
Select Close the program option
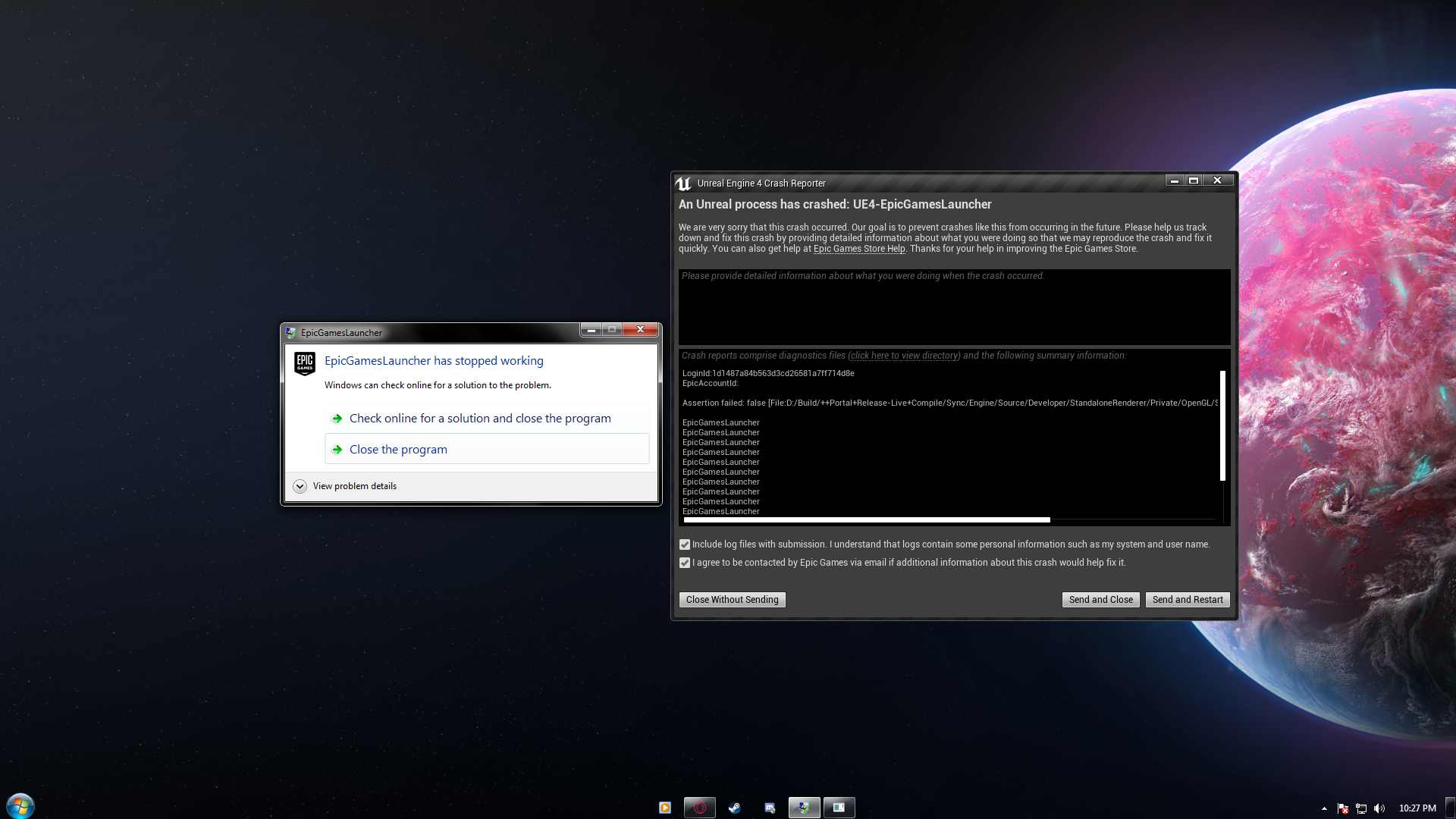pos(398,449)
